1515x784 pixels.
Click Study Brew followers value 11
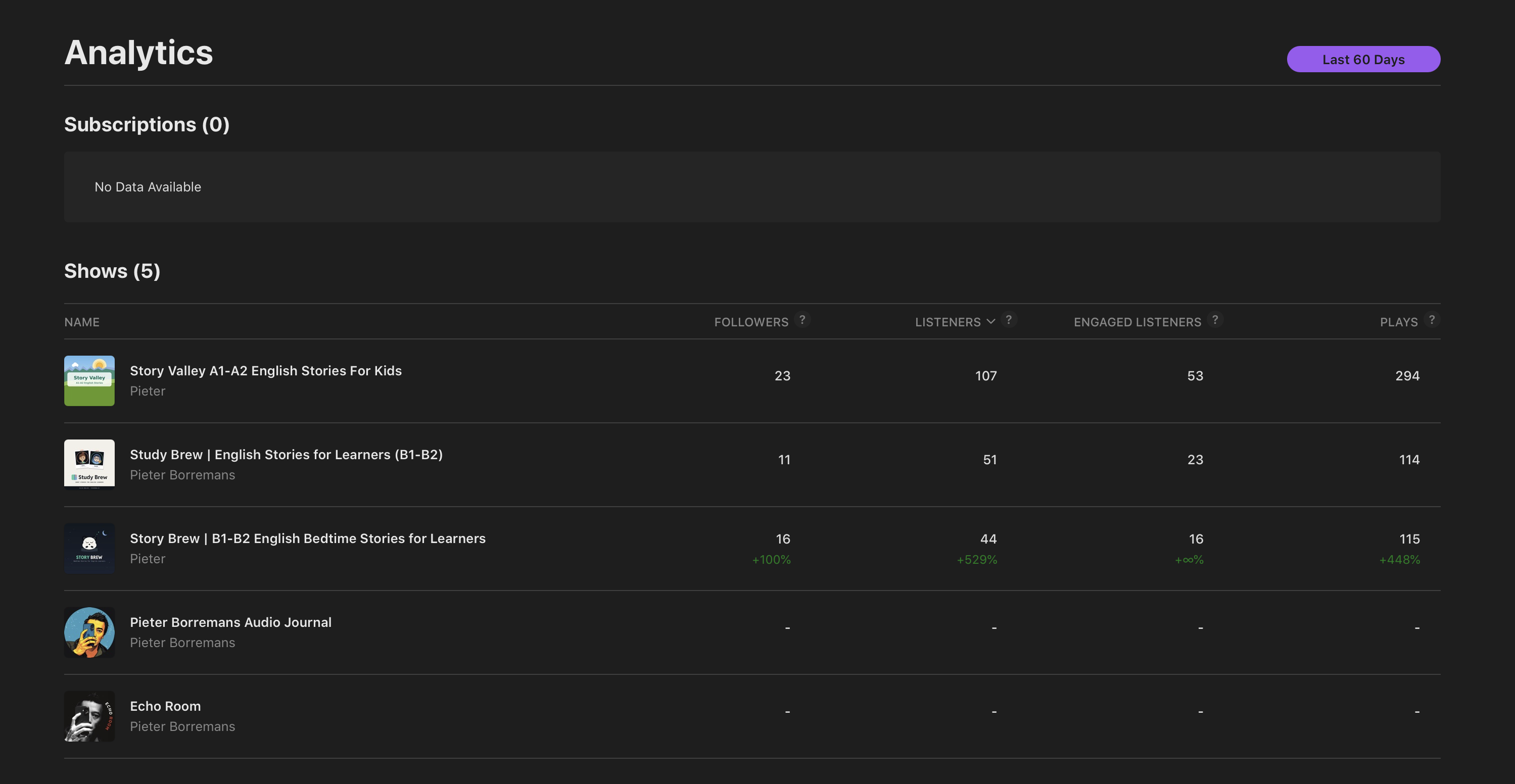point(784,460)
